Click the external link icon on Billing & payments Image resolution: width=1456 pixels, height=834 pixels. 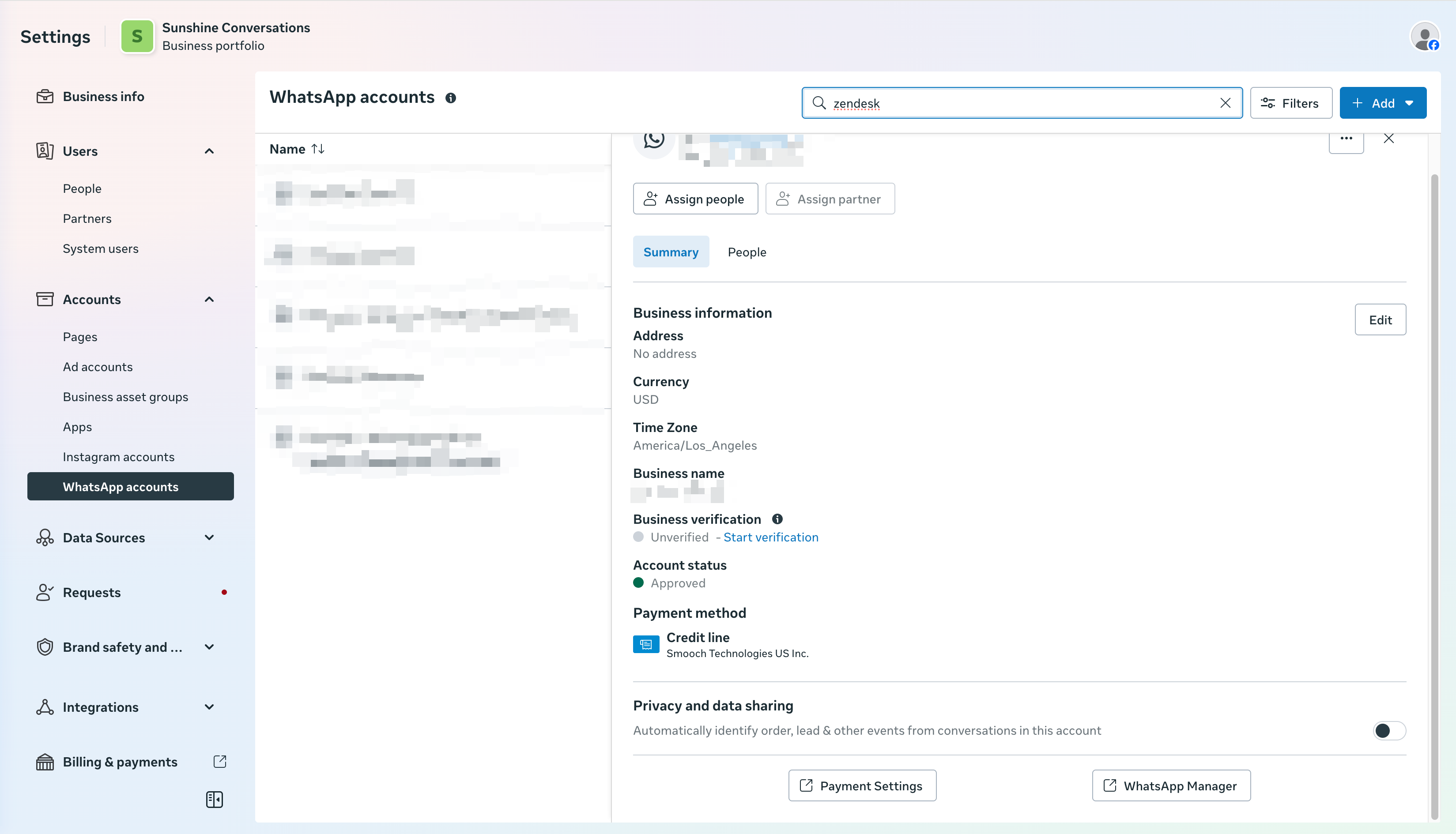coord(220,762)
